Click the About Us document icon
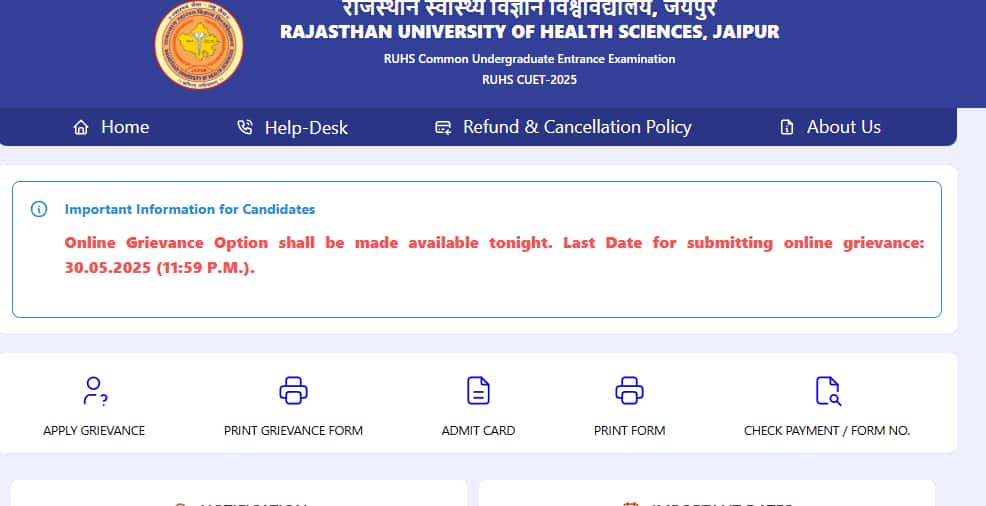This screenshot has height=506, width=986. click(x=787, y=127)
